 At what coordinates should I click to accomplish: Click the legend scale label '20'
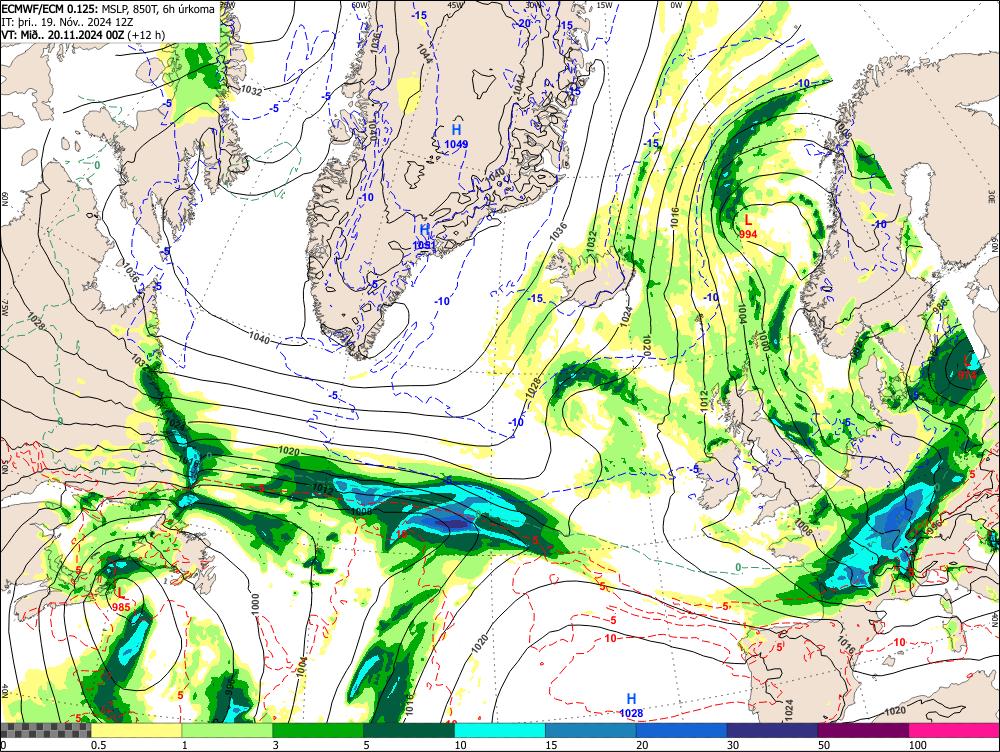642,745
